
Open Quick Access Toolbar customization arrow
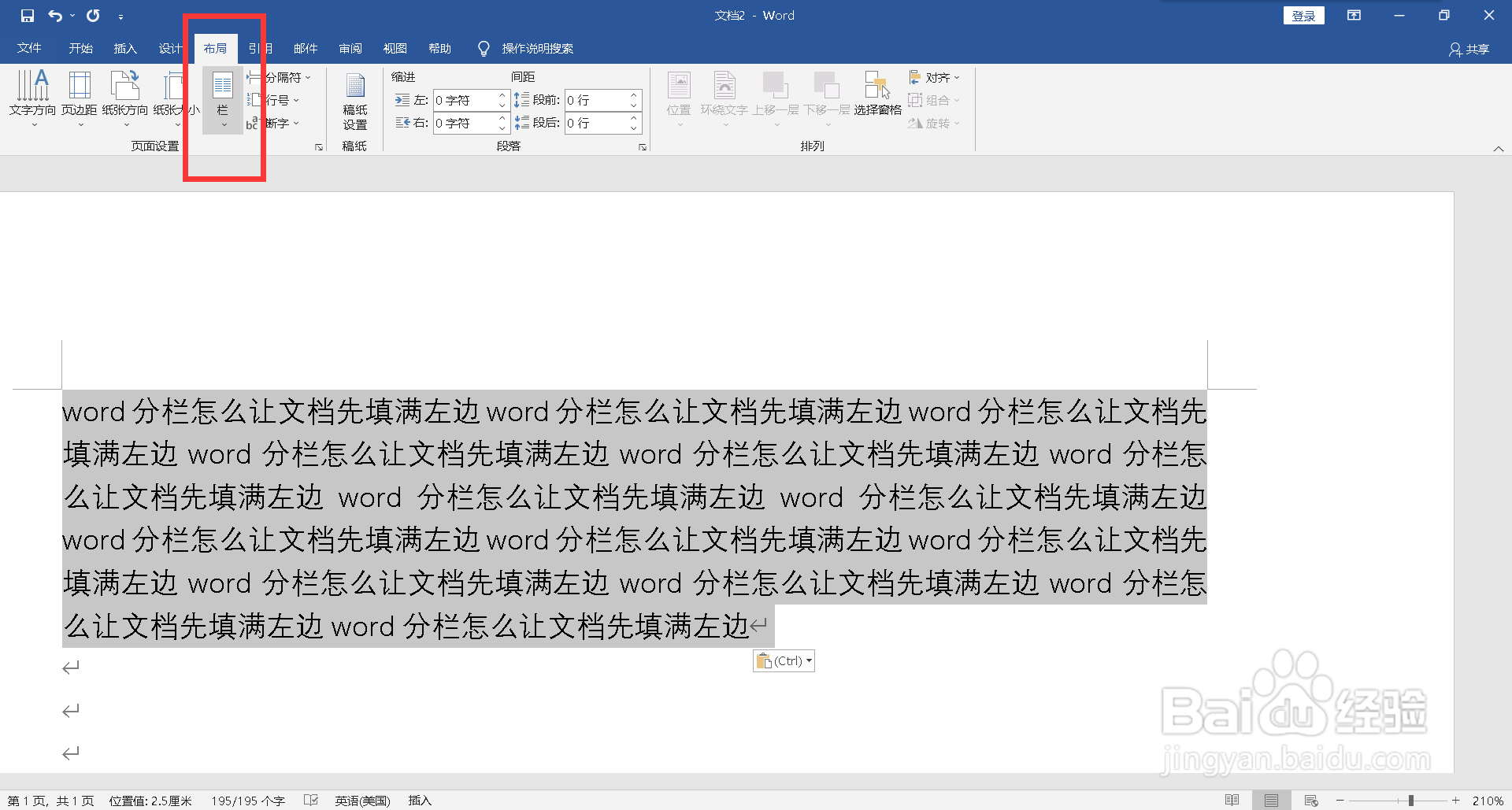point(120,17)
